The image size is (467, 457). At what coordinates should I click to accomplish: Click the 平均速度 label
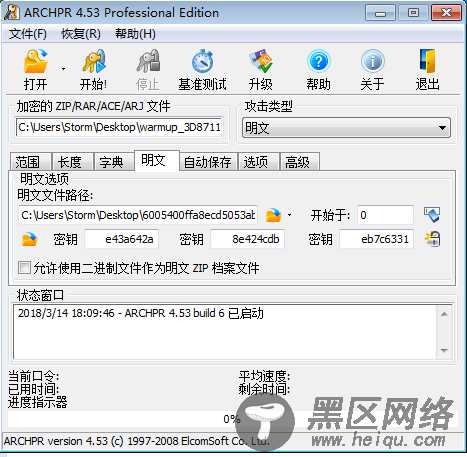point(264,376)
